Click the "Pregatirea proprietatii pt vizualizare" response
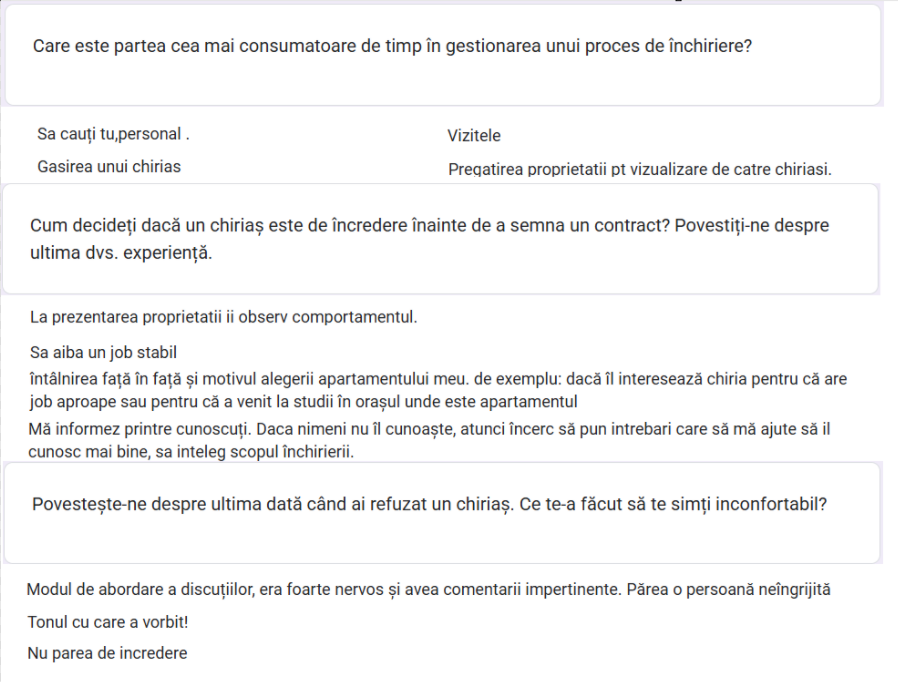Viewport: 898px width, 682px height. point(639,169)
